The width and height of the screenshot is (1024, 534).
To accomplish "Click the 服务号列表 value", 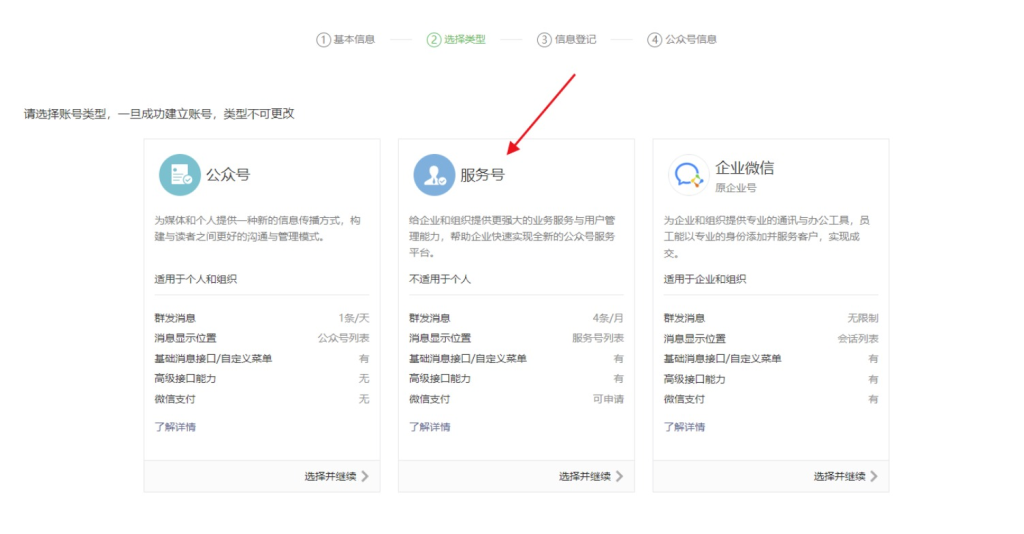I will 598,338.
